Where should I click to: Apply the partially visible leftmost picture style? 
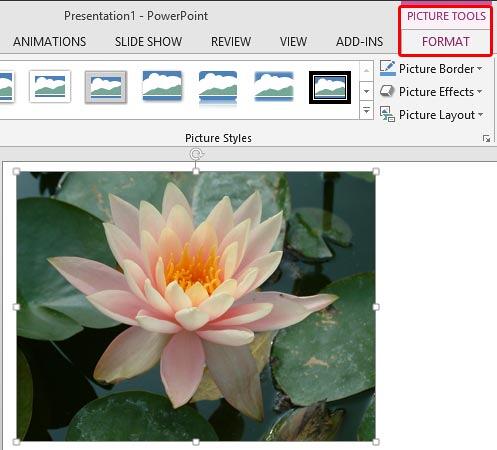(x=6, y=87)
